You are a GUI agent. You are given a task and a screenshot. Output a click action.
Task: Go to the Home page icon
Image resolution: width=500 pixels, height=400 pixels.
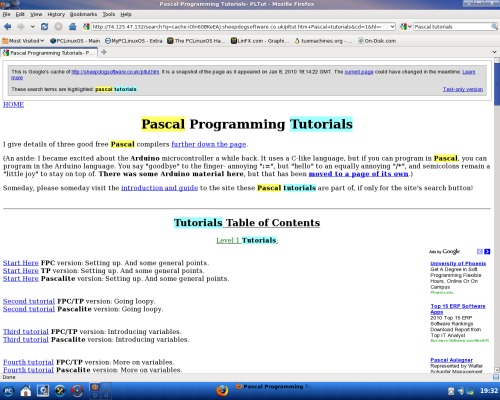(72, 27)
